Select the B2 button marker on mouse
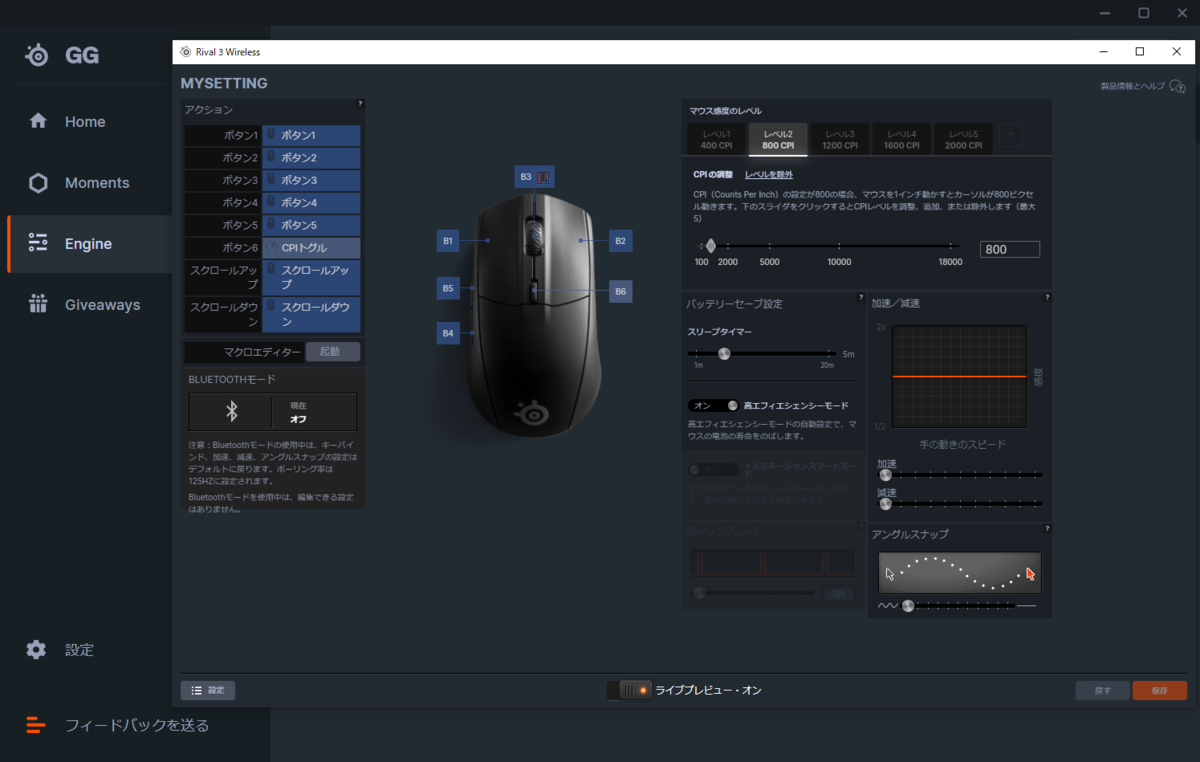 (621, 241)
